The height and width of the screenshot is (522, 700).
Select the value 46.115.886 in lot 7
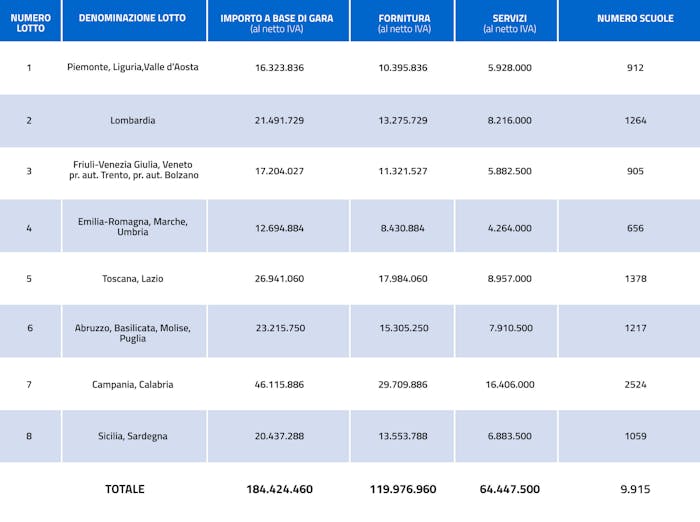coord(279,384)
